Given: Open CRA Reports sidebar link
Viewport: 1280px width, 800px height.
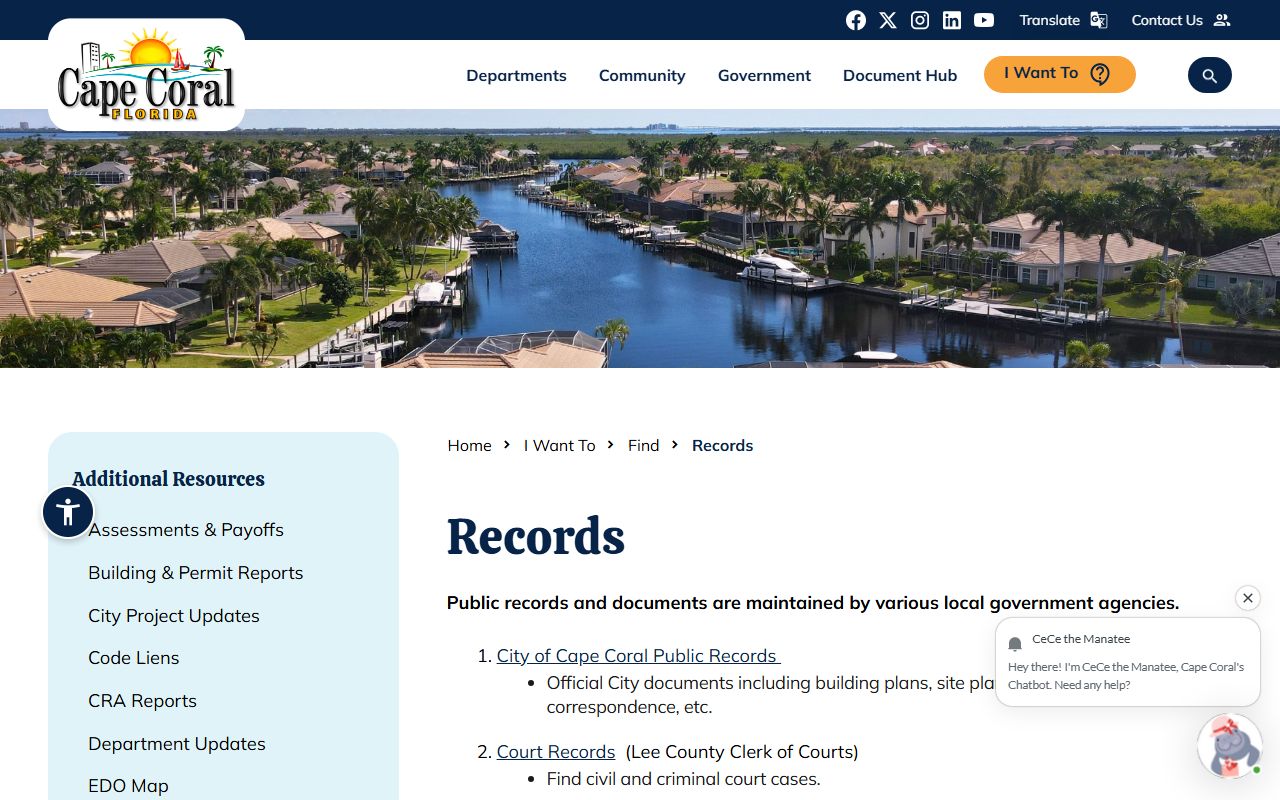Looking at the screenshot, I should click(x=142, y=700).
